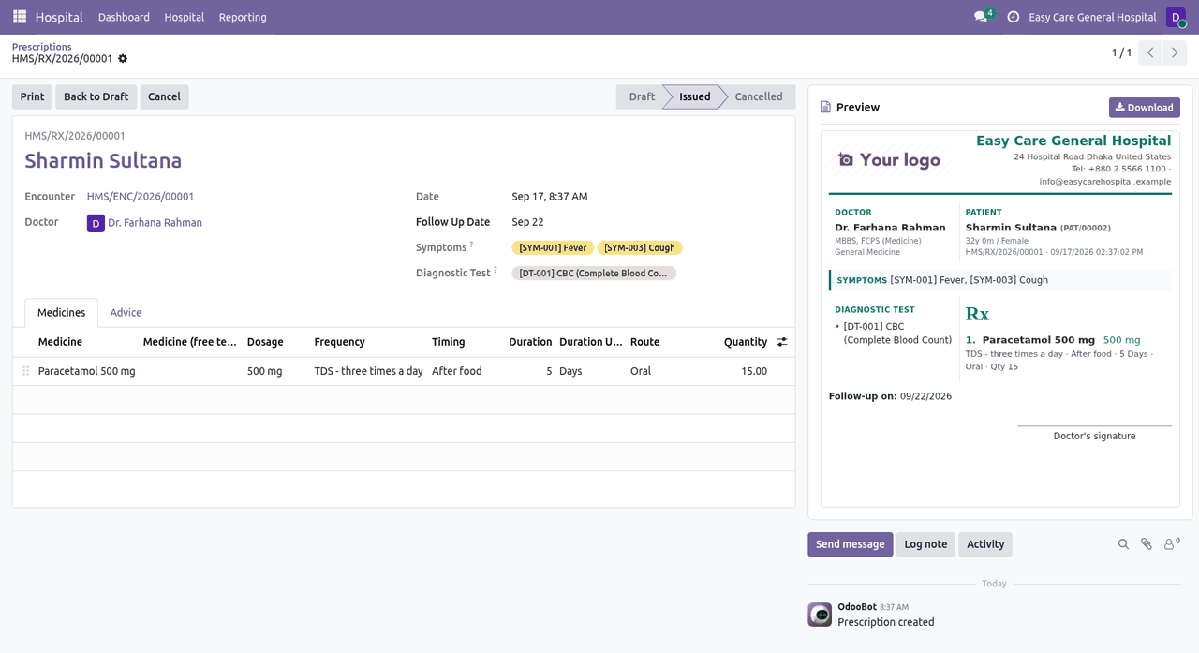
Task: Click the Fever symptom tag
Action: (x=552, y=248)
